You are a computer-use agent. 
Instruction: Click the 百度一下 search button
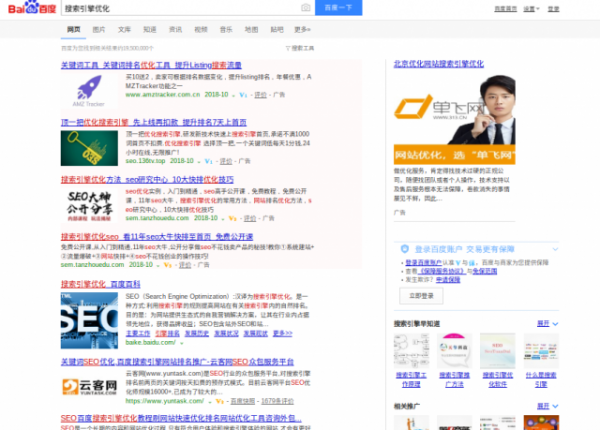pos(338,8)
